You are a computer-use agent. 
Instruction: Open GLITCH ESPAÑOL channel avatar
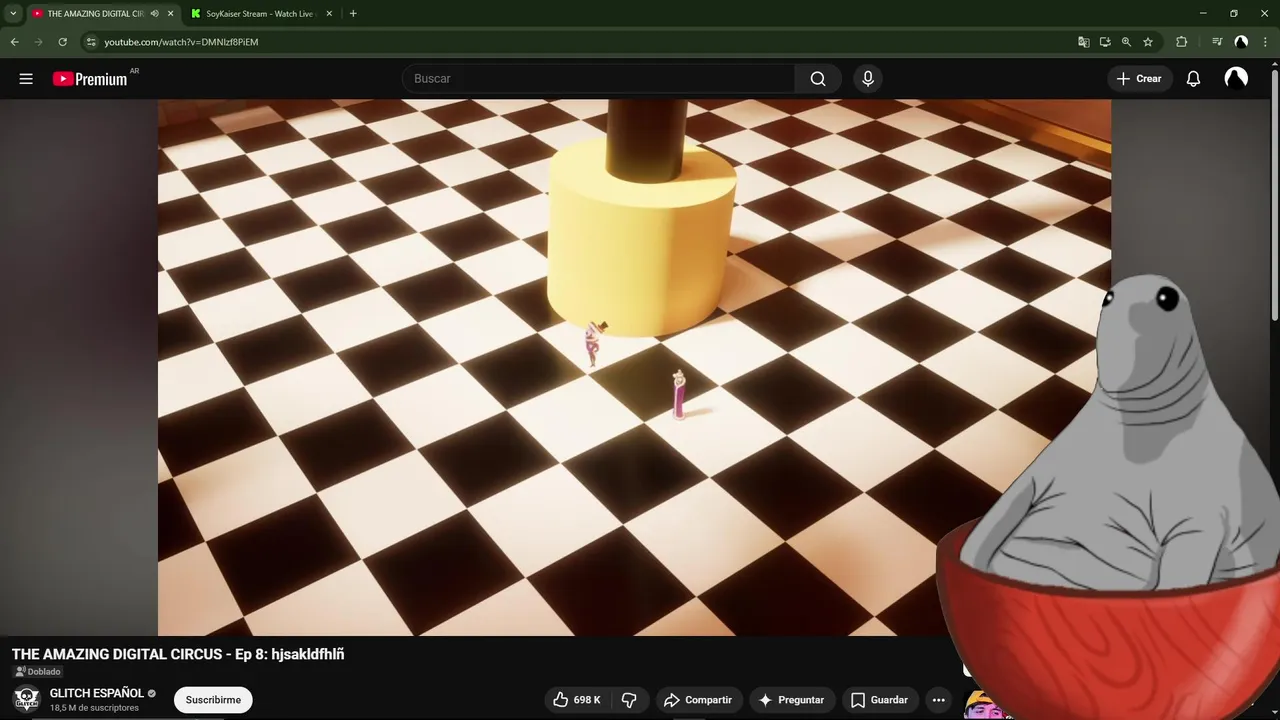coord(27,699)
